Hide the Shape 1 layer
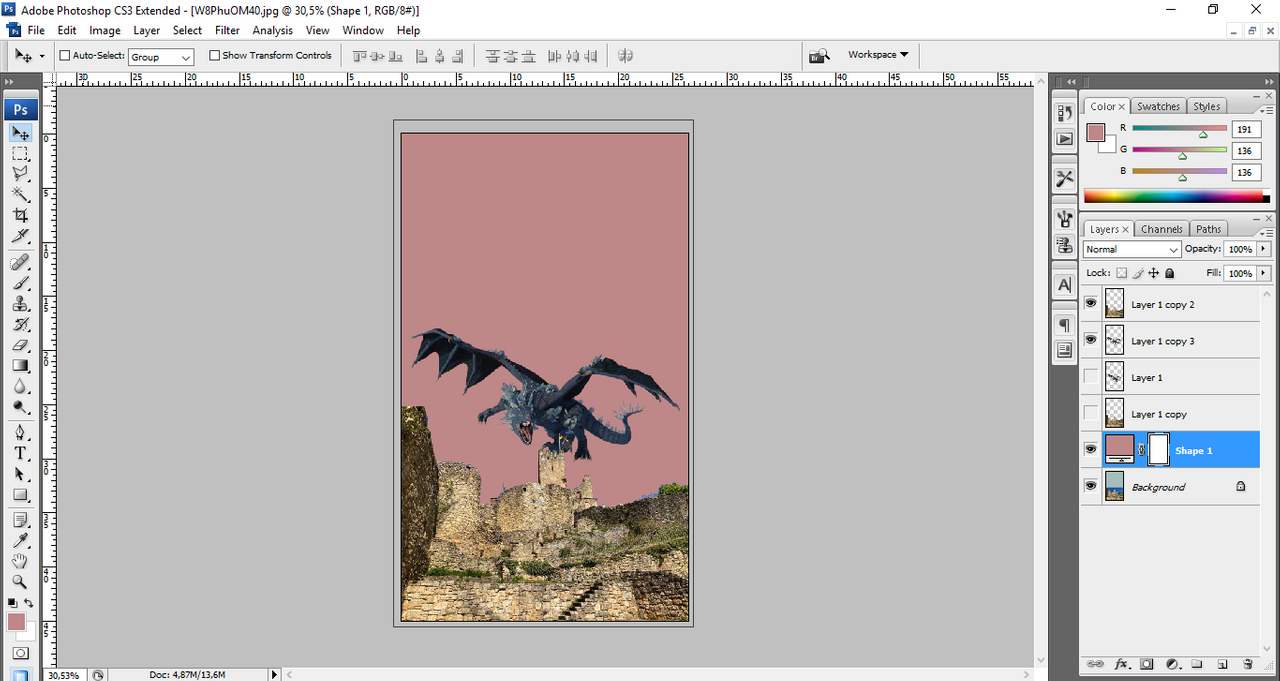The width and height of the screenshot is (1280, 681). [1090, 450]
